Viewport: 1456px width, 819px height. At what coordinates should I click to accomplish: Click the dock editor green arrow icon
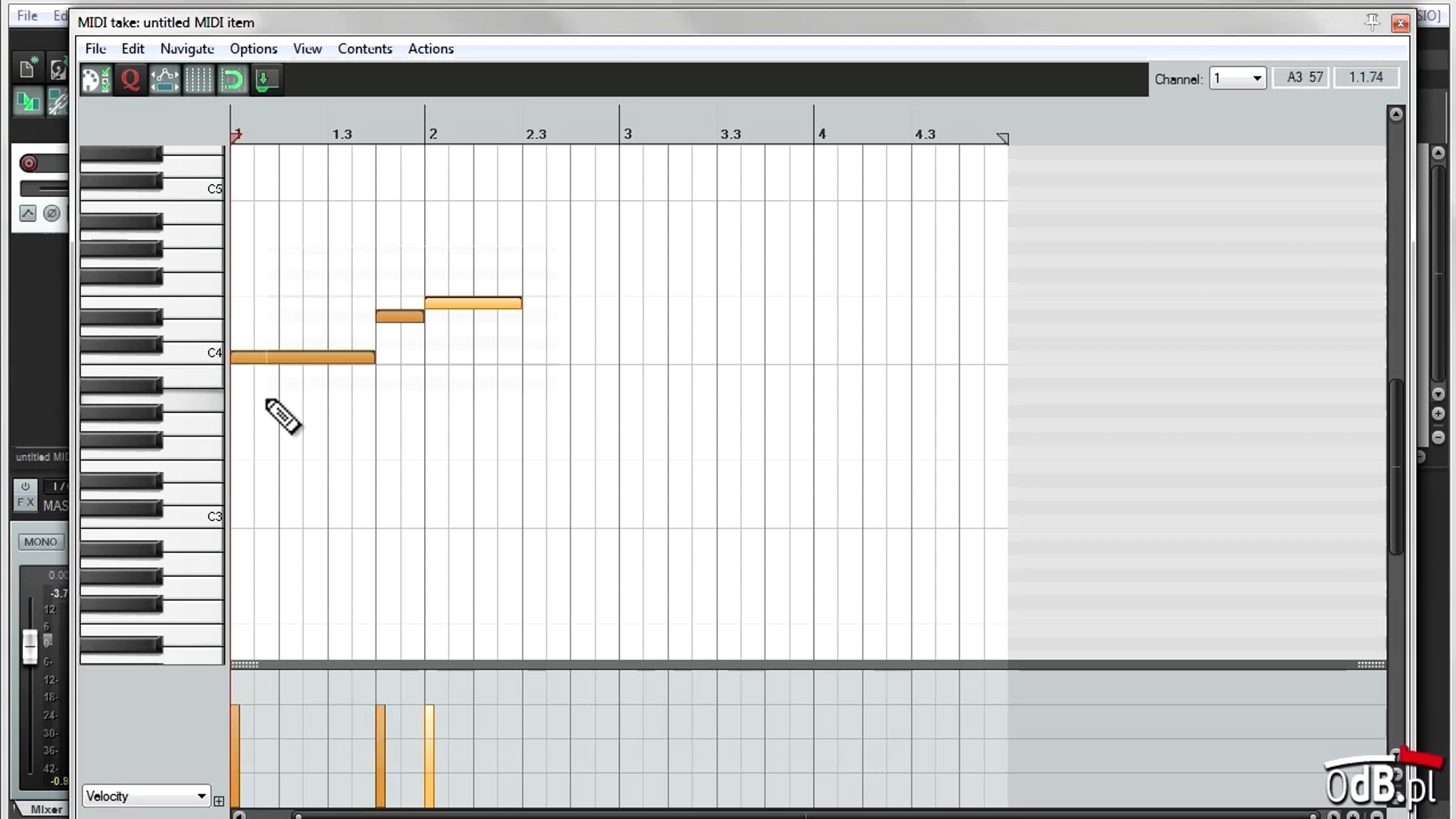point(266,79)
